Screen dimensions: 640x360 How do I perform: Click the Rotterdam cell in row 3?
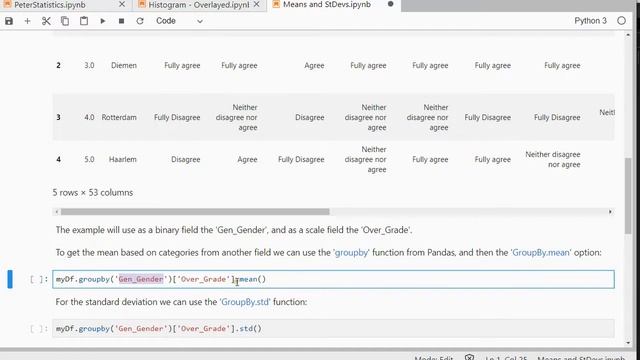(x=119, y=118)
